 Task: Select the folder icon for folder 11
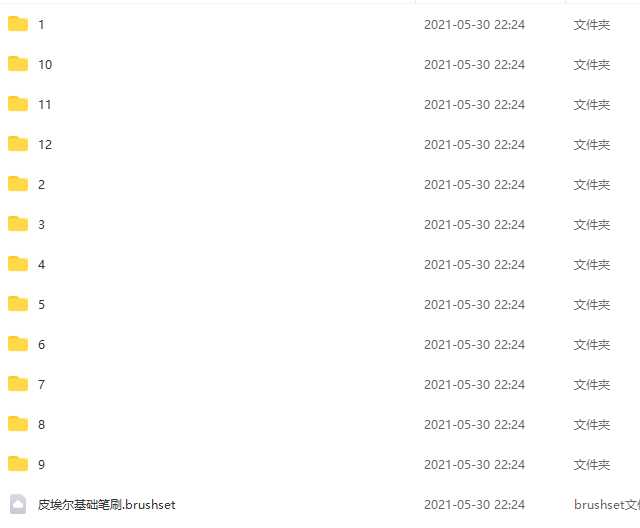[x=18, y=104]
